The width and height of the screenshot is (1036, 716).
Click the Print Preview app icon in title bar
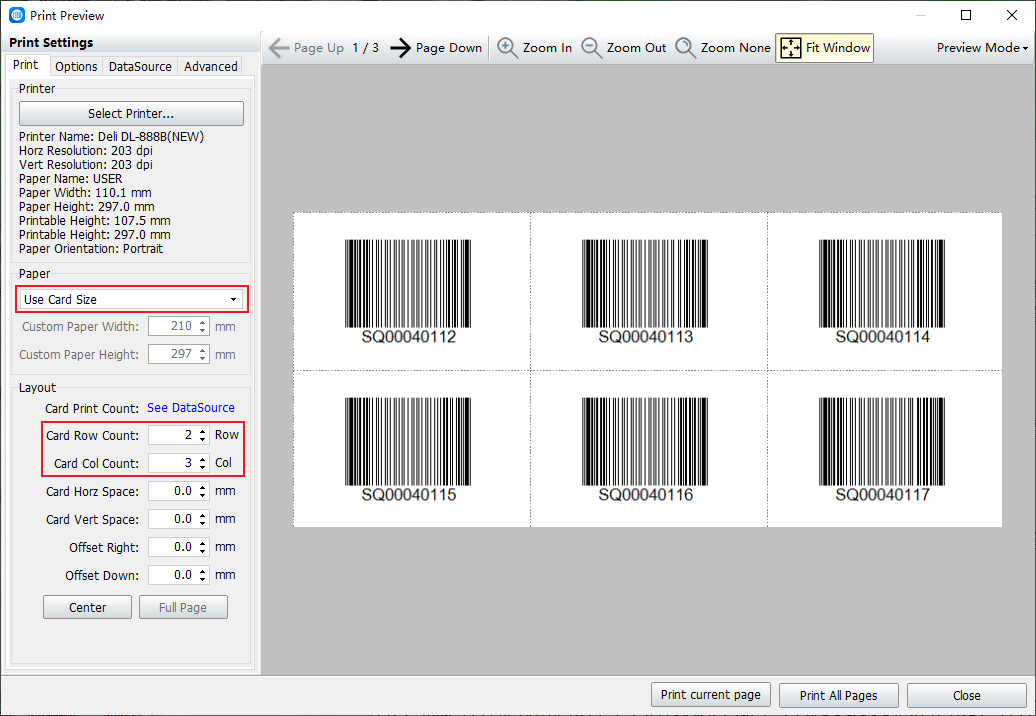pyautogui.click(x=17, y=15)
